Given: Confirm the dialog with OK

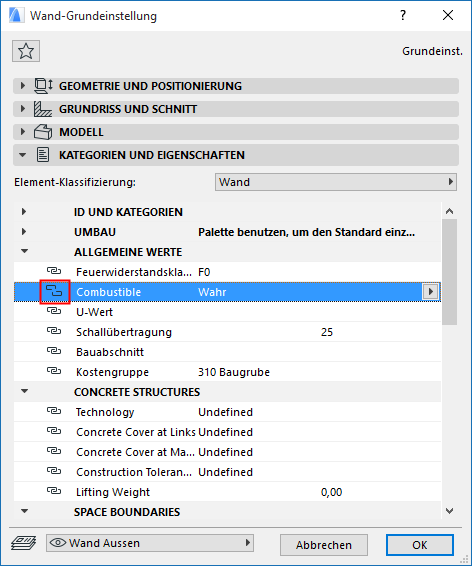Looking at the screenshot, I should (420, 545).
